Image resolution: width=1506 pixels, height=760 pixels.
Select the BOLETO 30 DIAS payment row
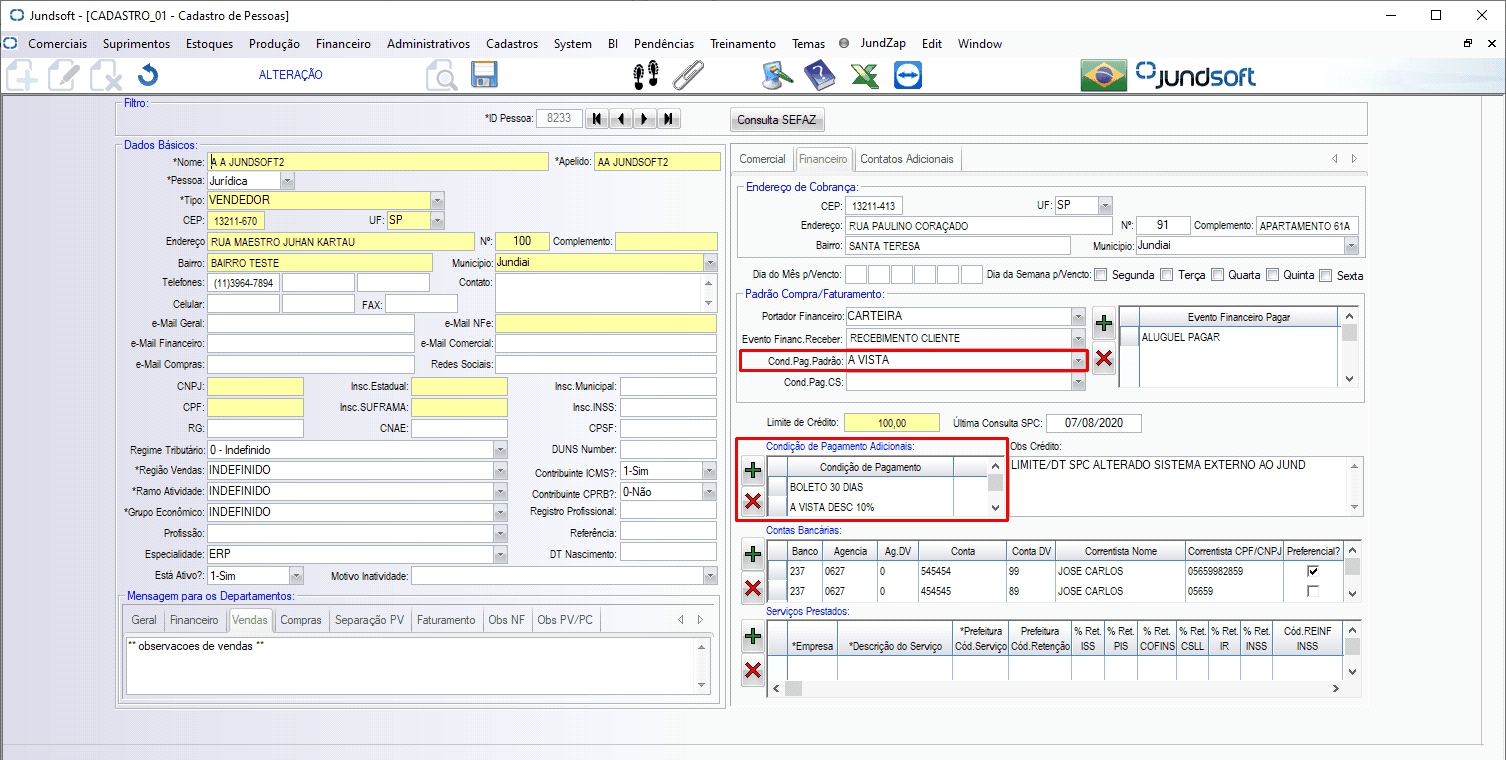click(x=870, y=487)
